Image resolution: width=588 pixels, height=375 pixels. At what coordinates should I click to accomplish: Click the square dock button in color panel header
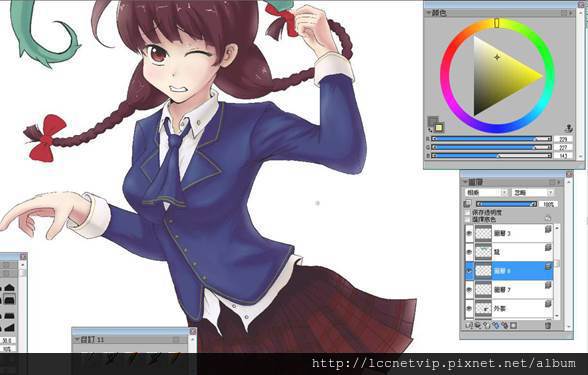pos(564,13)
